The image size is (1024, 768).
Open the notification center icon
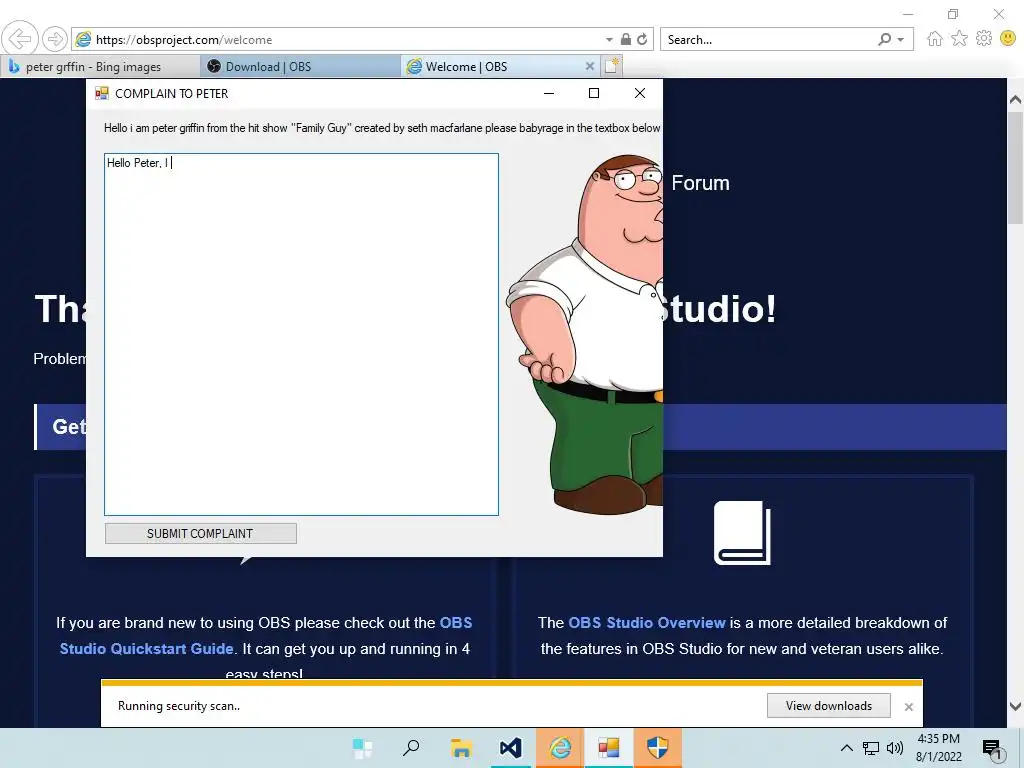[x=993, y=749]
